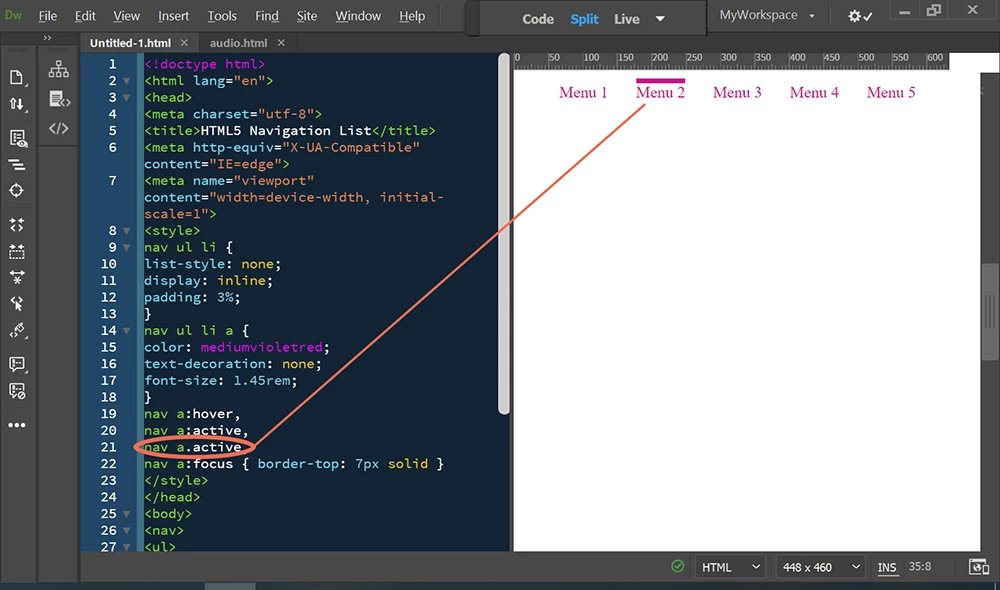The height and width of the screenshot is (590, 1000).
Task: Collapse nav ul li rule at line 9
Action: [126, 247]
